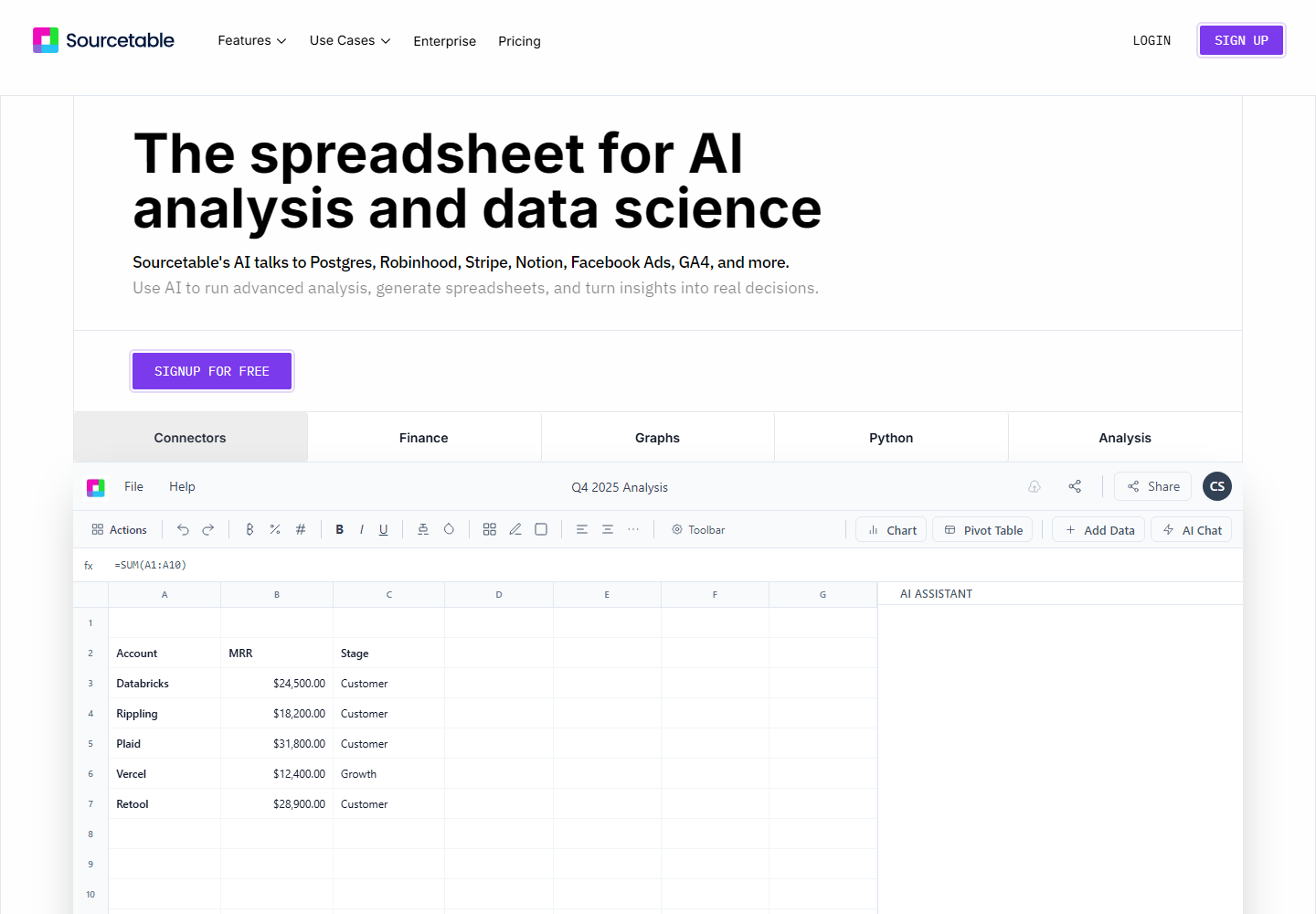1316x914 pixels.
Task: Expand the Use Cases dropdown
Action: [x=350, y=41]
